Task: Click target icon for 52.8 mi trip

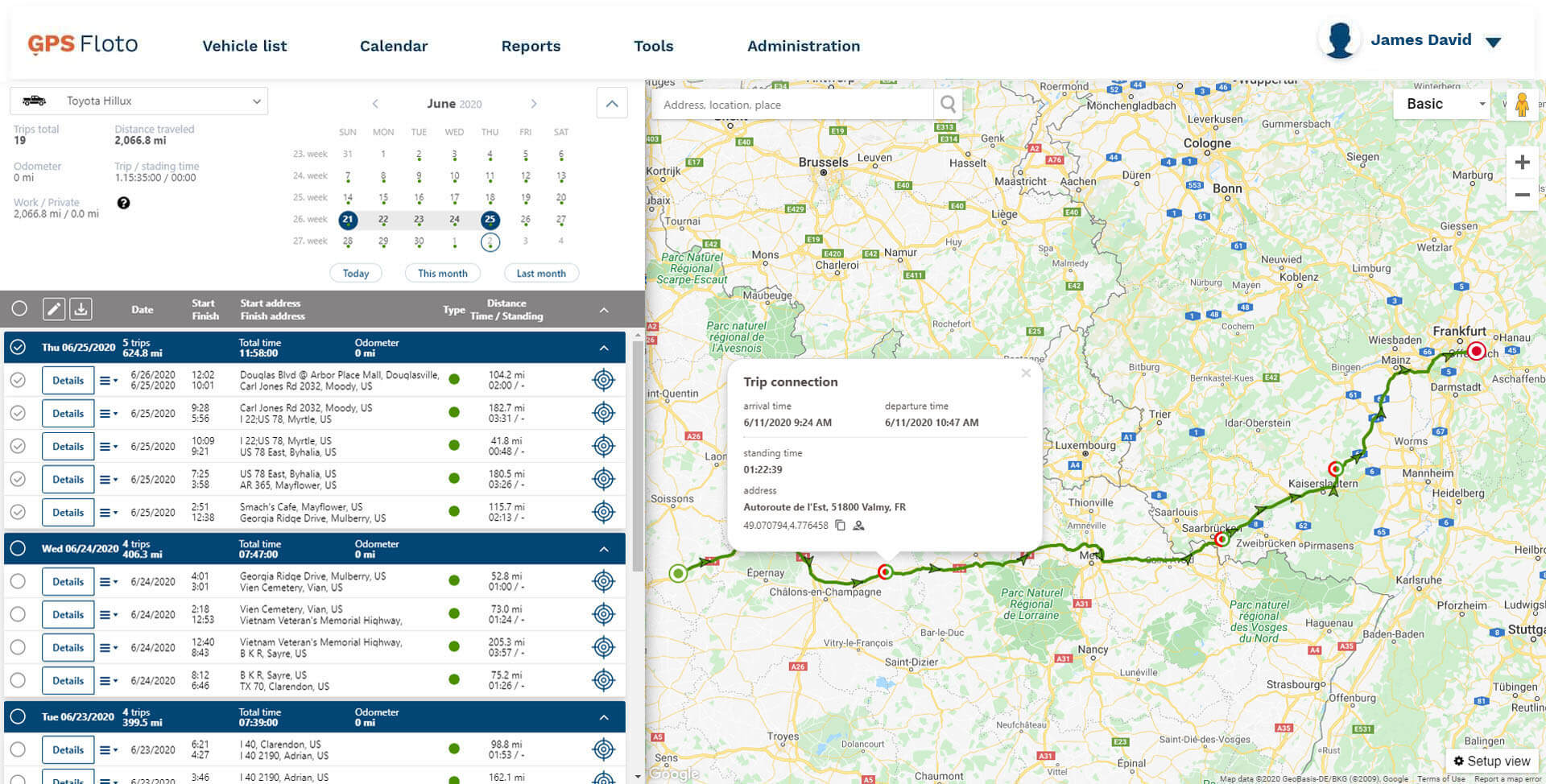Action: tap(603, 581)
